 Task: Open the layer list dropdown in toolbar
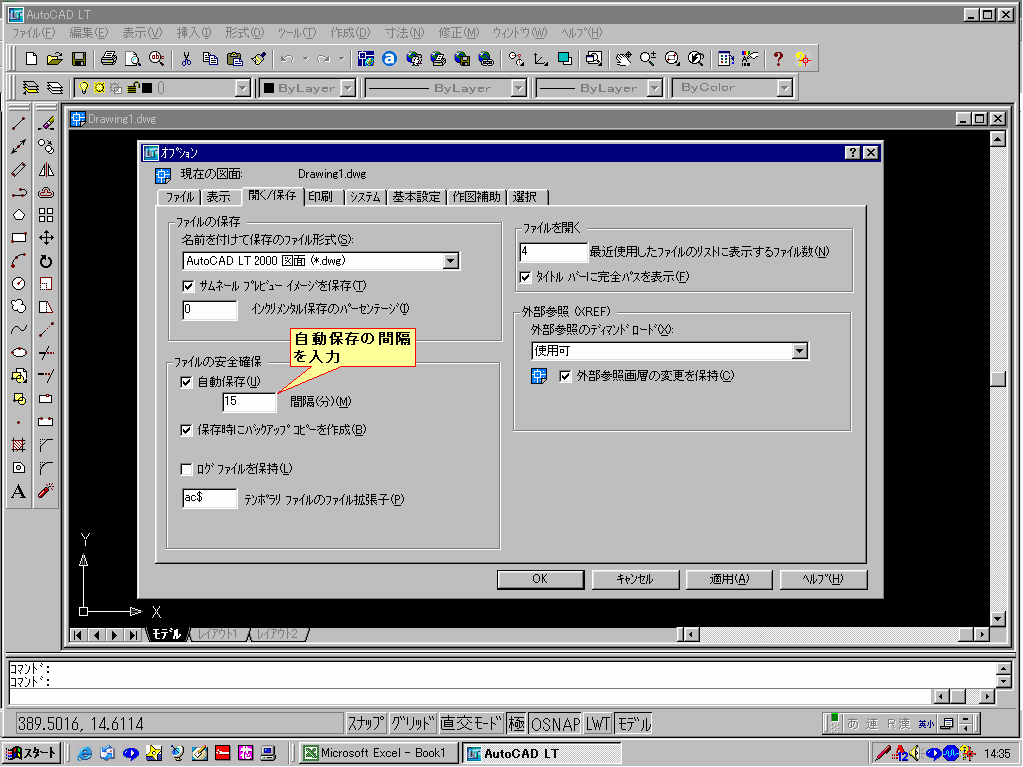[x=242, y=88]
